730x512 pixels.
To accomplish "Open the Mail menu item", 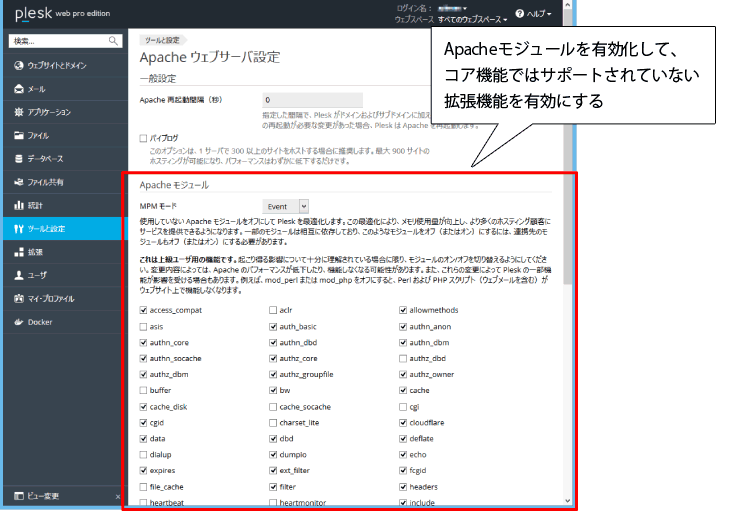I will click(x=65, y=88).
